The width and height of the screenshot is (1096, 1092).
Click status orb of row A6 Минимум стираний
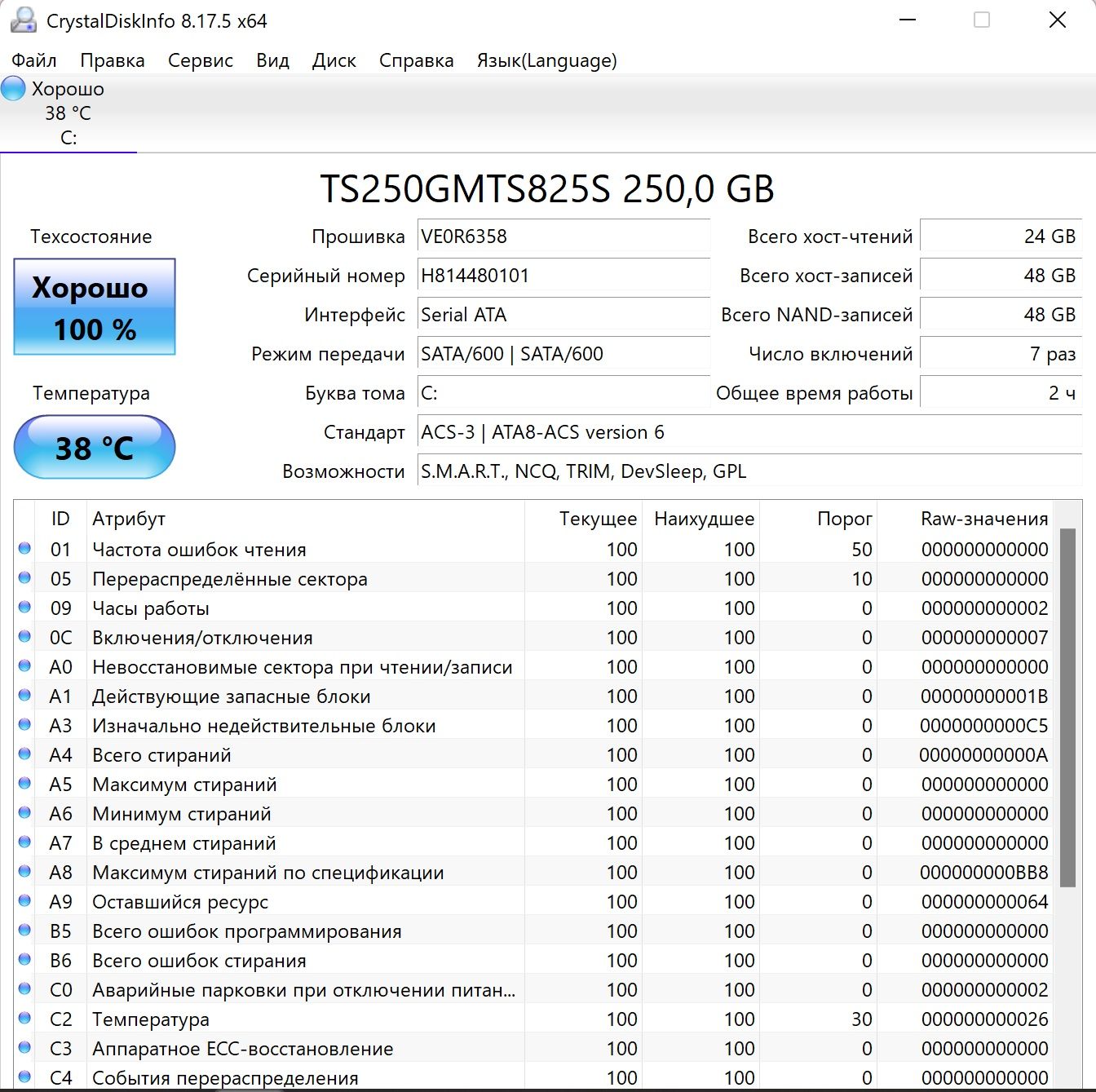(x=24, y=812)
